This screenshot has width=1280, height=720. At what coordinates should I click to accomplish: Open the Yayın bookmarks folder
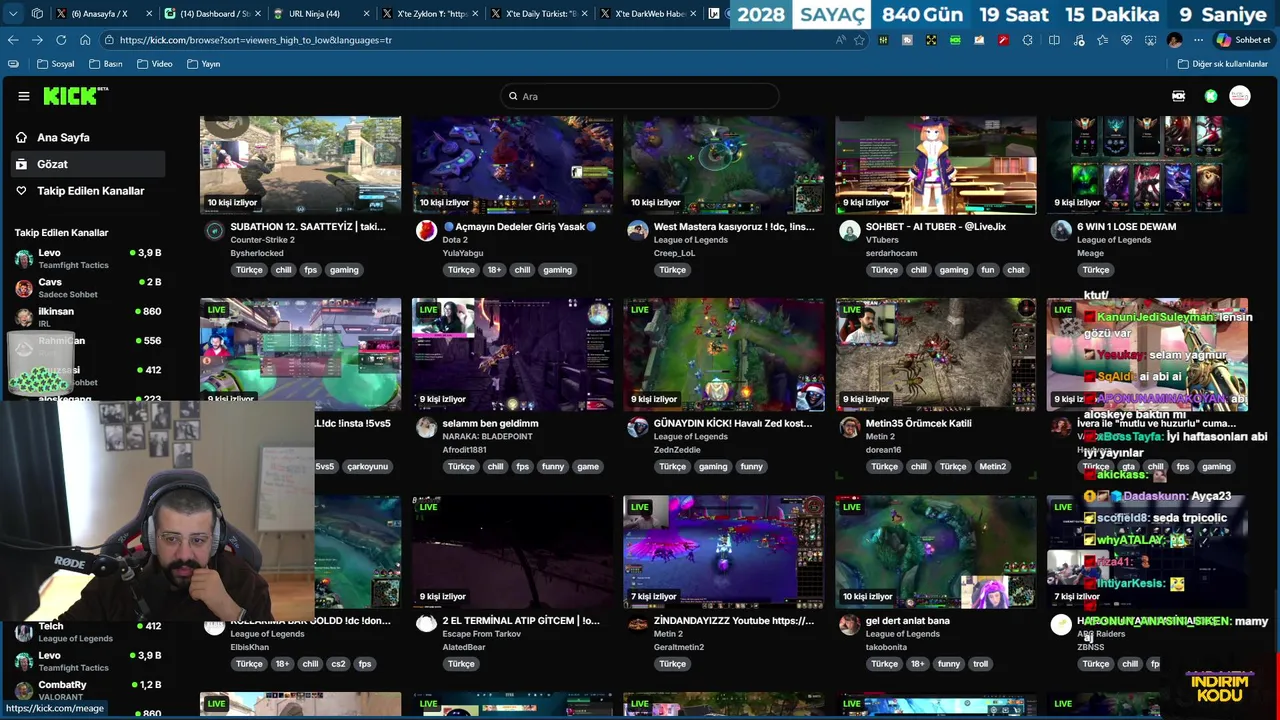203,64
